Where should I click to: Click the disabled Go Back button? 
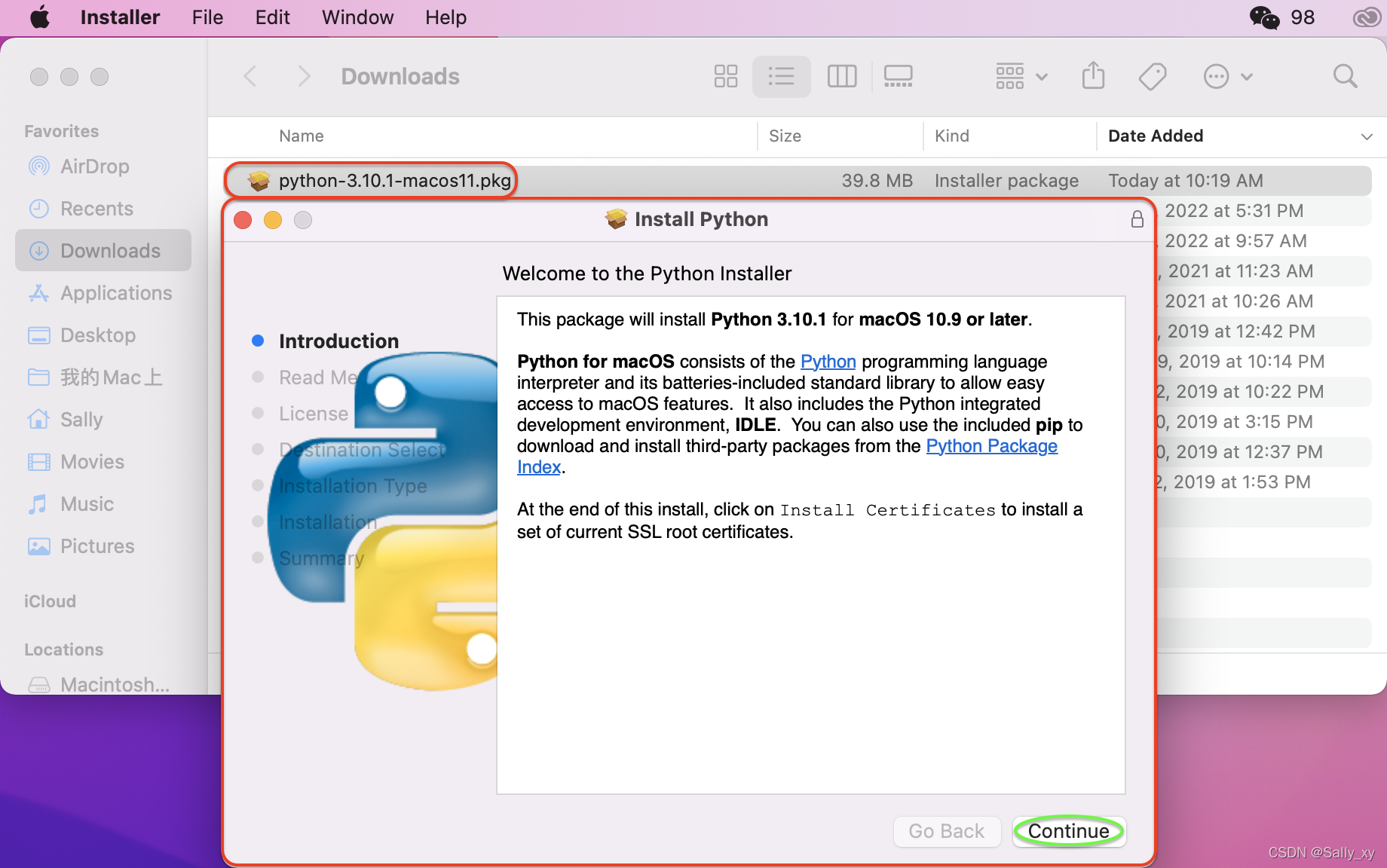click(947, 831)
